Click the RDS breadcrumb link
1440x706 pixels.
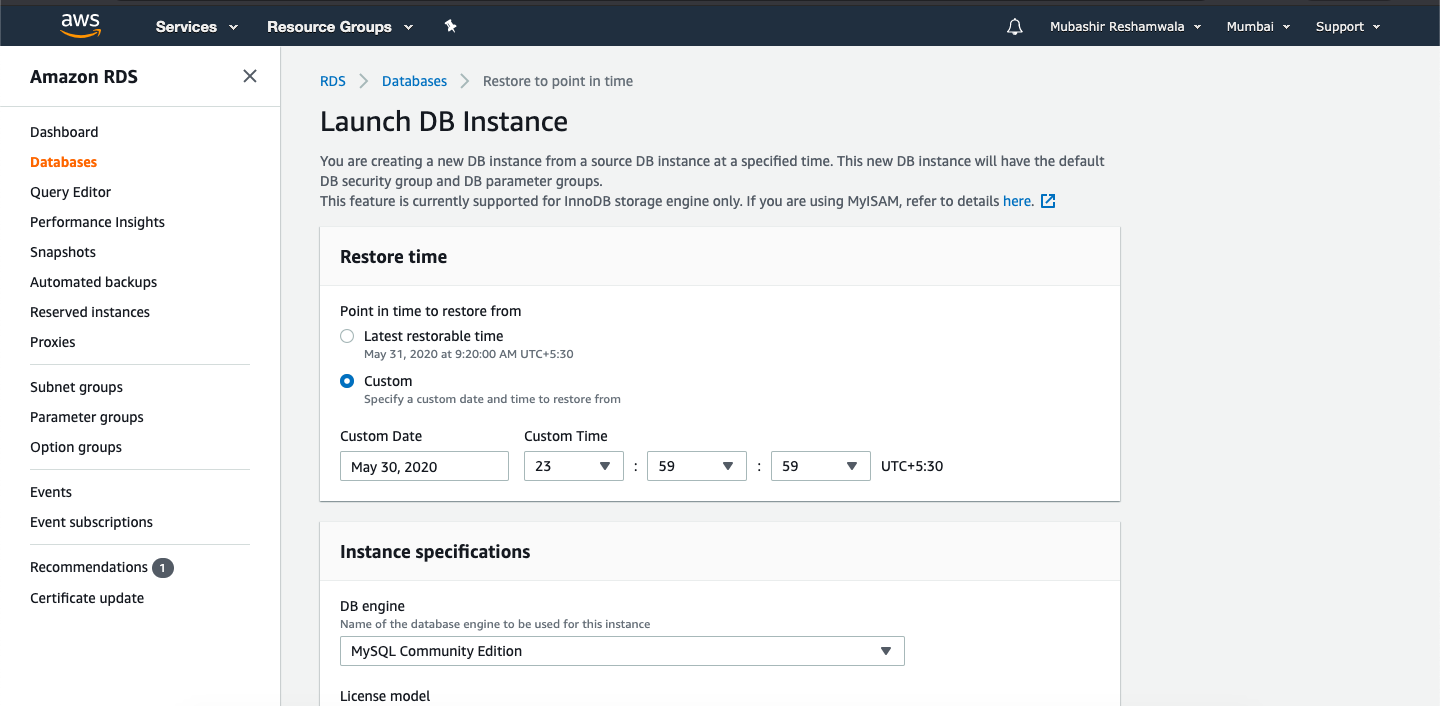333,81
